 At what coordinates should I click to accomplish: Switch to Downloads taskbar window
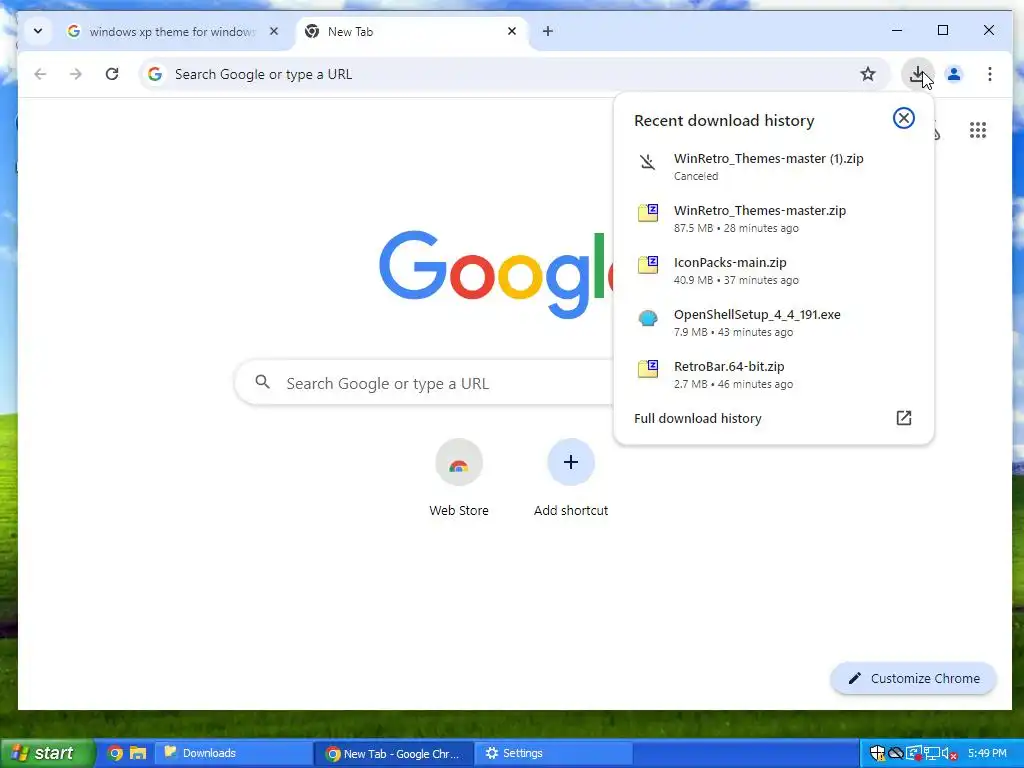(233, 753)
